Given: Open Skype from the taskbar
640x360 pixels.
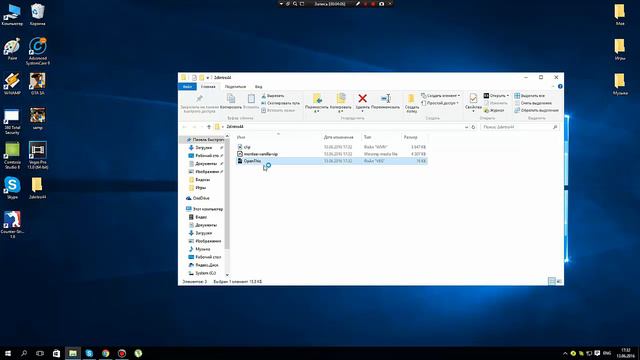Looking at the screenshot, I should pos(89,353).
